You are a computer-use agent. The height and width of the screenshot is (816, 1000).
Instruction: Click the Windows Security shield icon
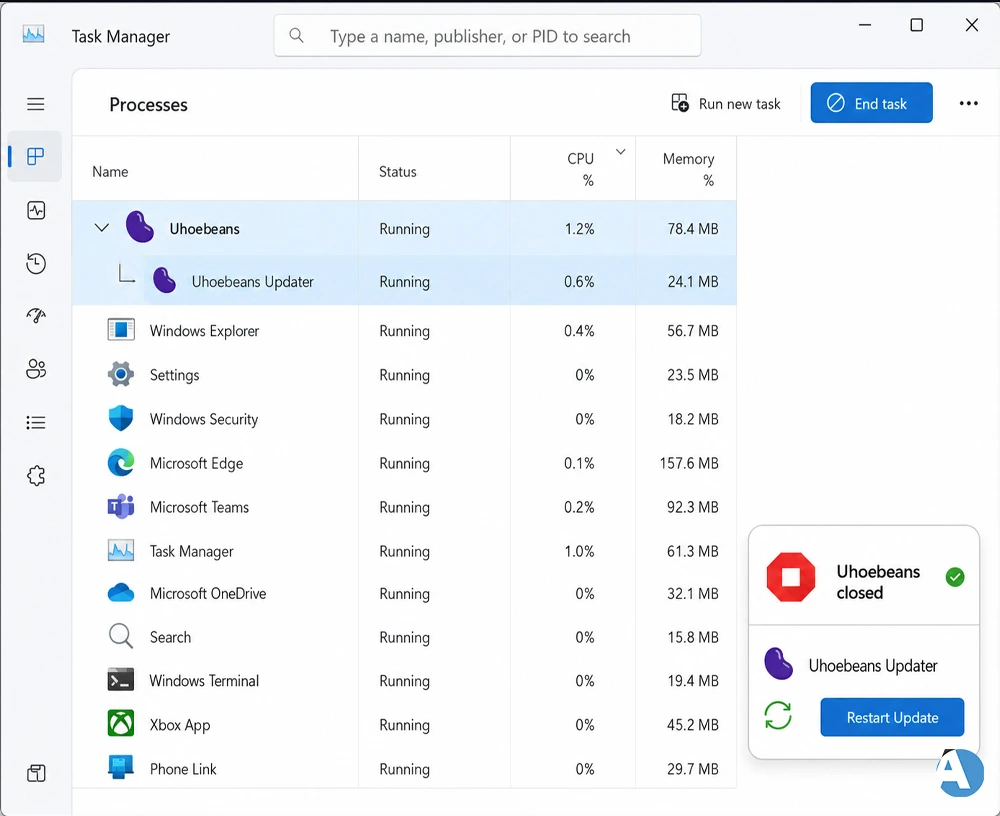coord(121,419)
